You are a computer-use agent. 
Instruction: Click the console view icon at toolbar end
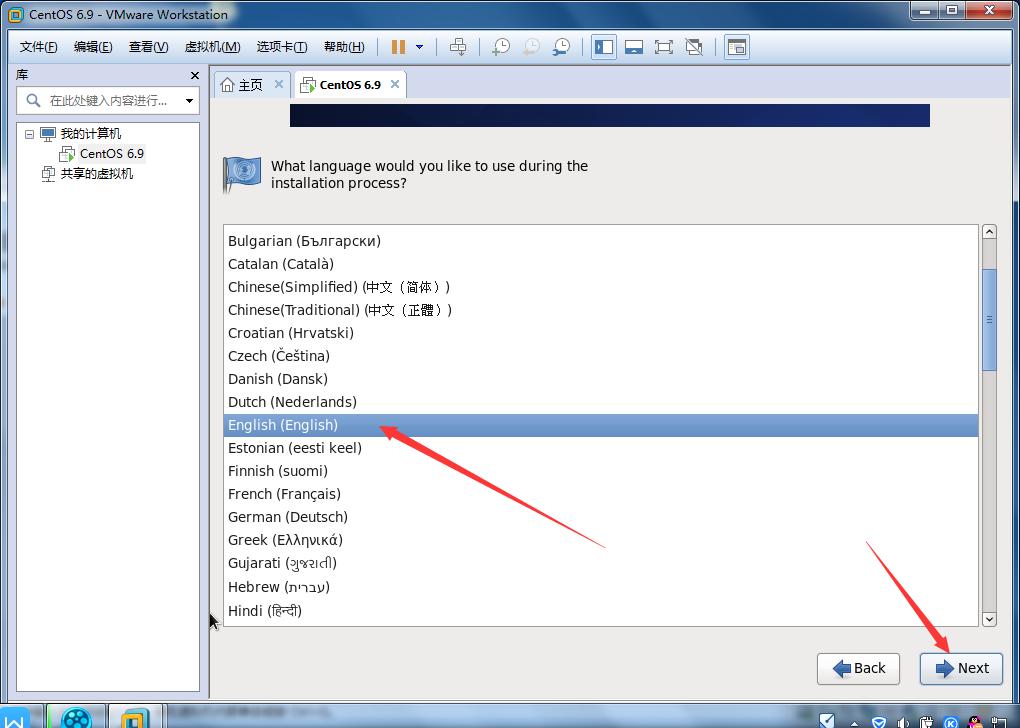pyautogui.click(x=736, y=47)
